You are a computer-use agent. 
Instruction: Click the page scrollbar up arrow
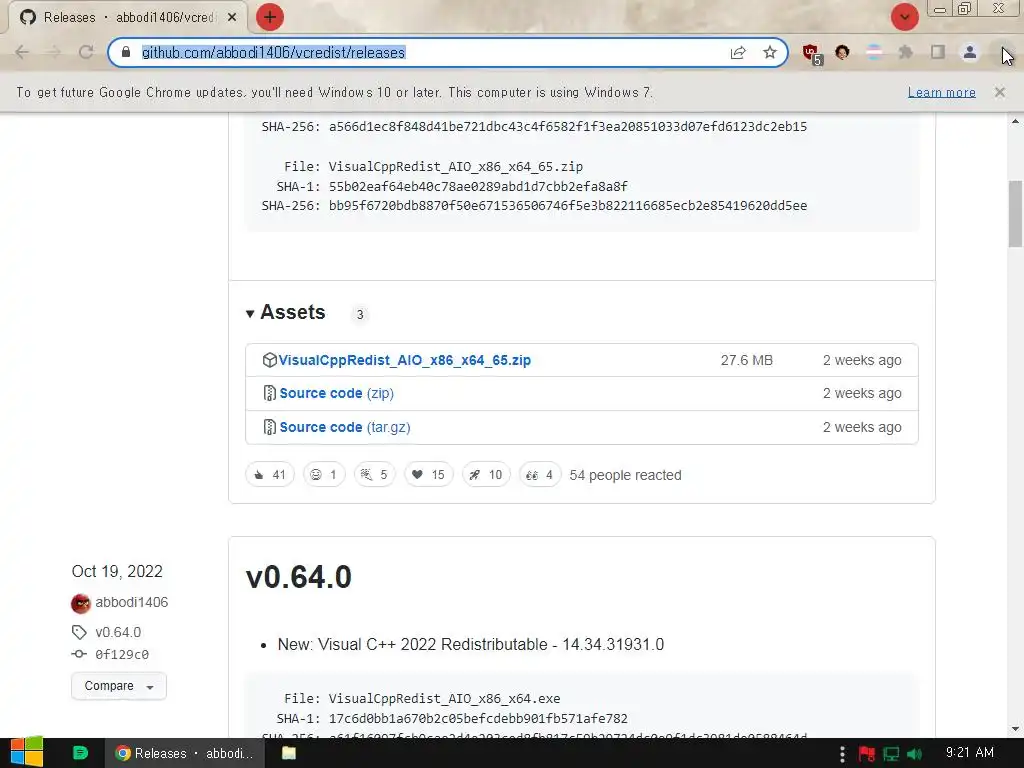(1015, 121)
